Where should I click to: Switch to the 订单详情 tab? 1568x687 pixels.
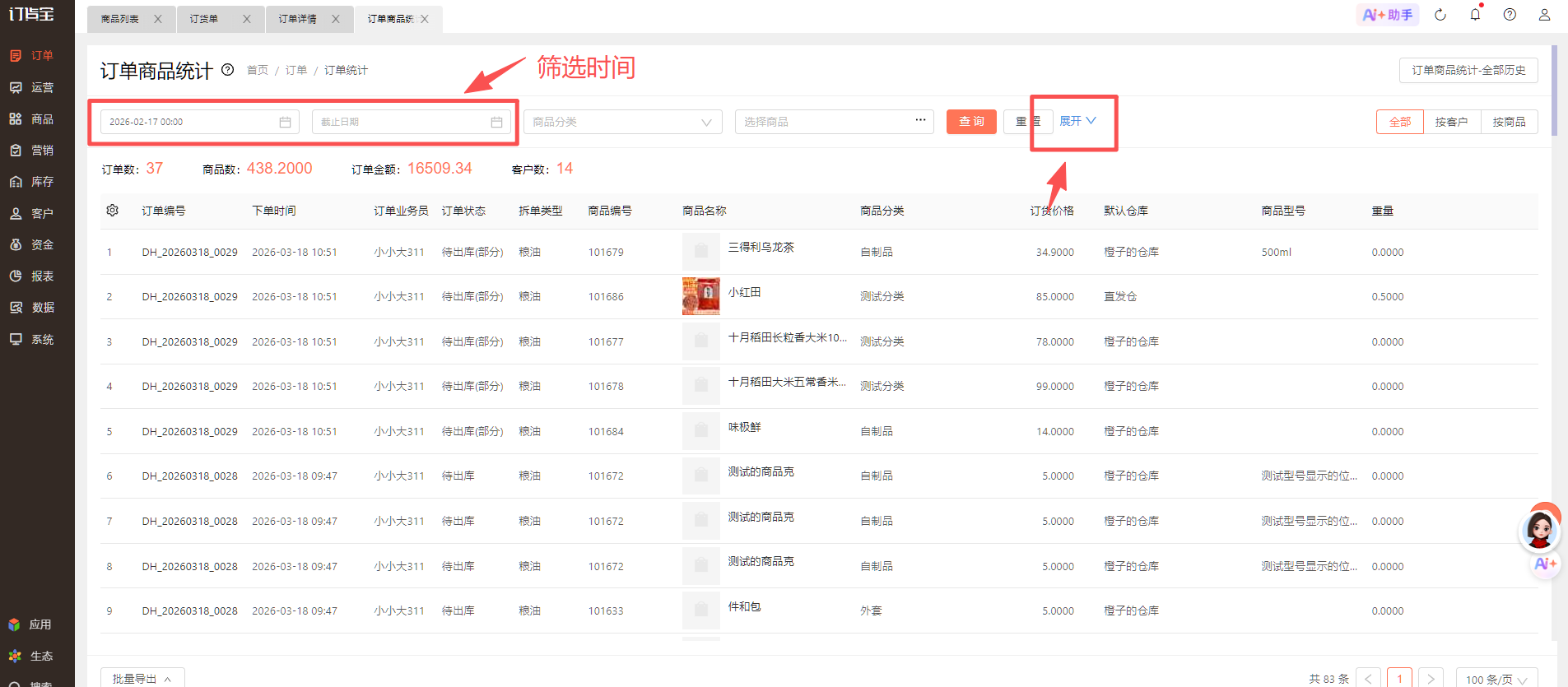[x=297, y=19]
